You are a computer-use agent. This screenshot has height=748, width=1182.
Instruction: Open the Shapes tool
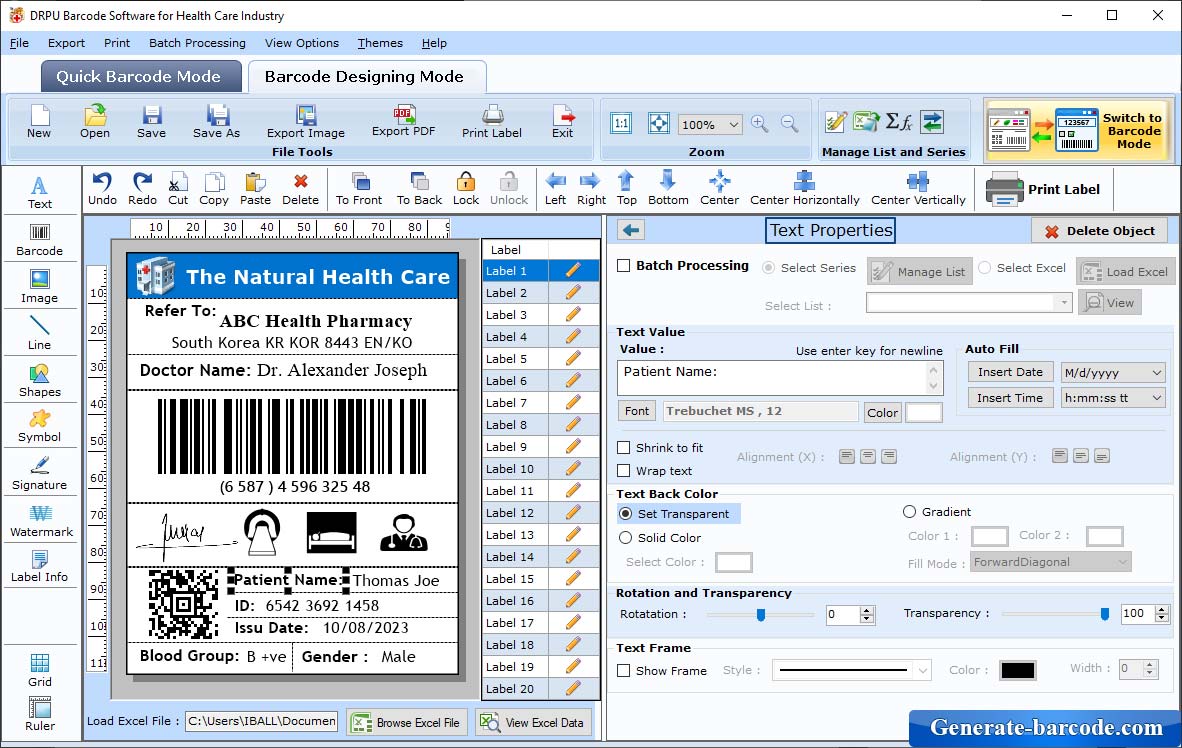click(x=40, y=381)
